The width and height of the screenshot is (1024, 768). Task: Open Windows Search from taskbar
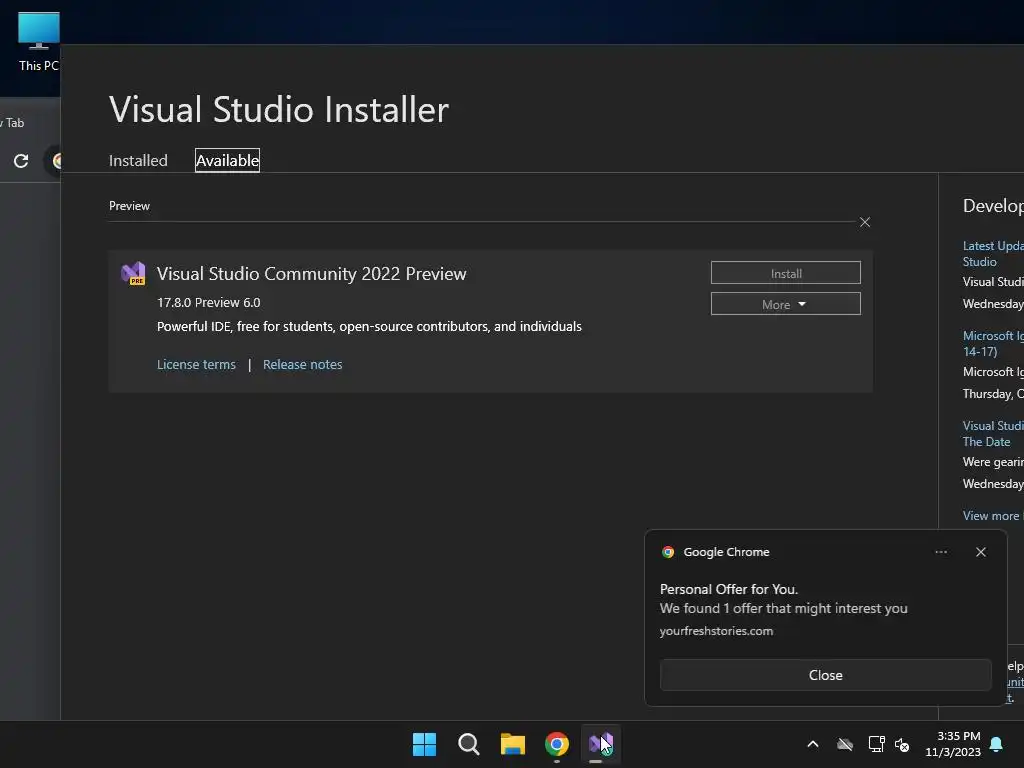(468, 744)
